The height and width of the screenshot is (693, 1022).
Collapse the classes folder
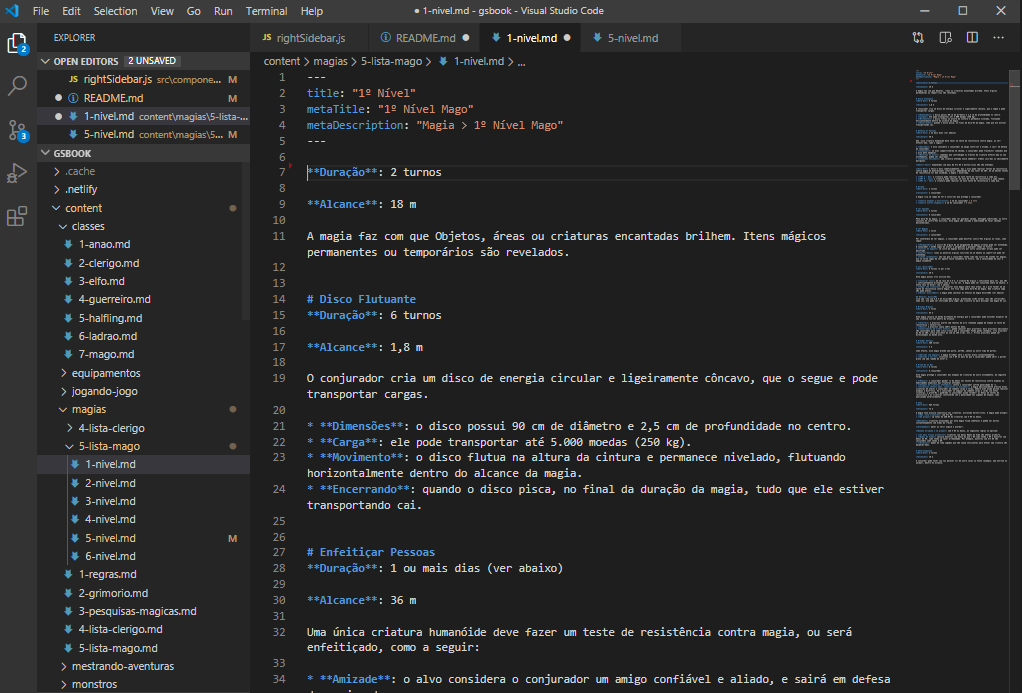pos(87,226)
